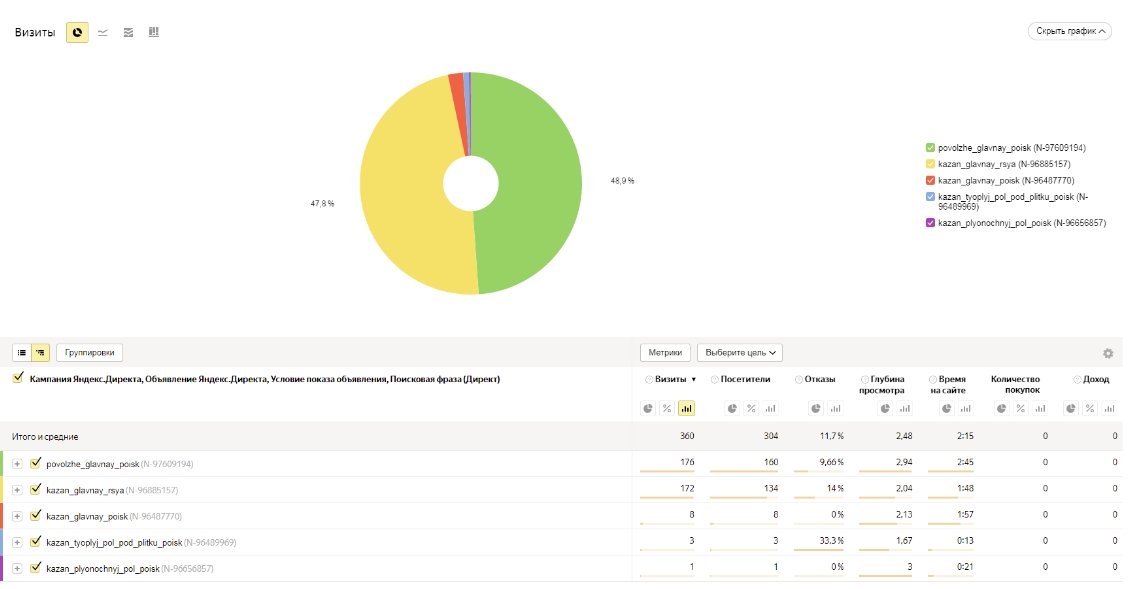The image size is (1129, 589).
Task: Expand the kazan_plyonochnyj_pol_poisk row
Action: pos(17,568)
